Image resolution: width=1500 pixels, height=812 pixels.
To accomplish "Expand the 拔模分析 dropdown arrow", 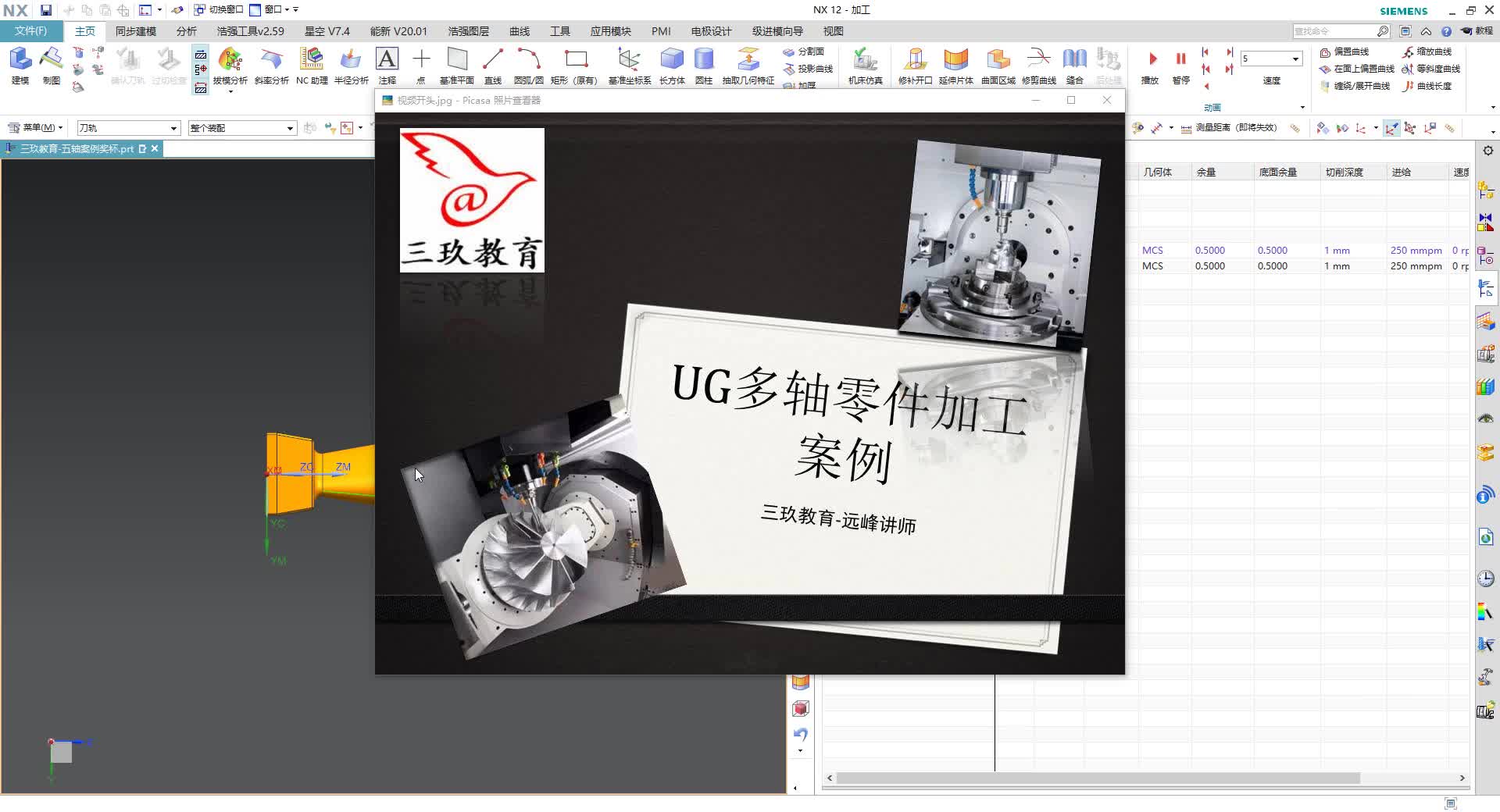I will [230, 92].
